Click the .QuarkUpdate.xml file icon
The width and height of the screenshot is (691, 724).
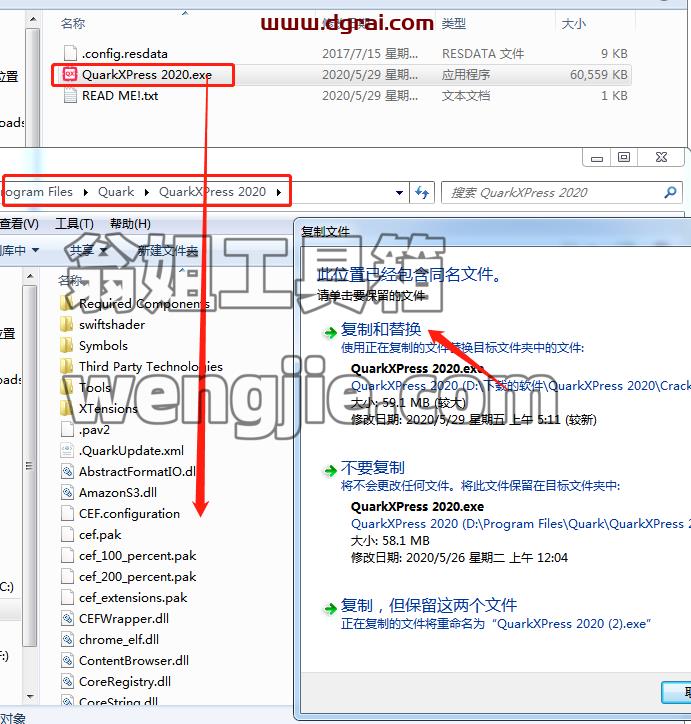67,450
